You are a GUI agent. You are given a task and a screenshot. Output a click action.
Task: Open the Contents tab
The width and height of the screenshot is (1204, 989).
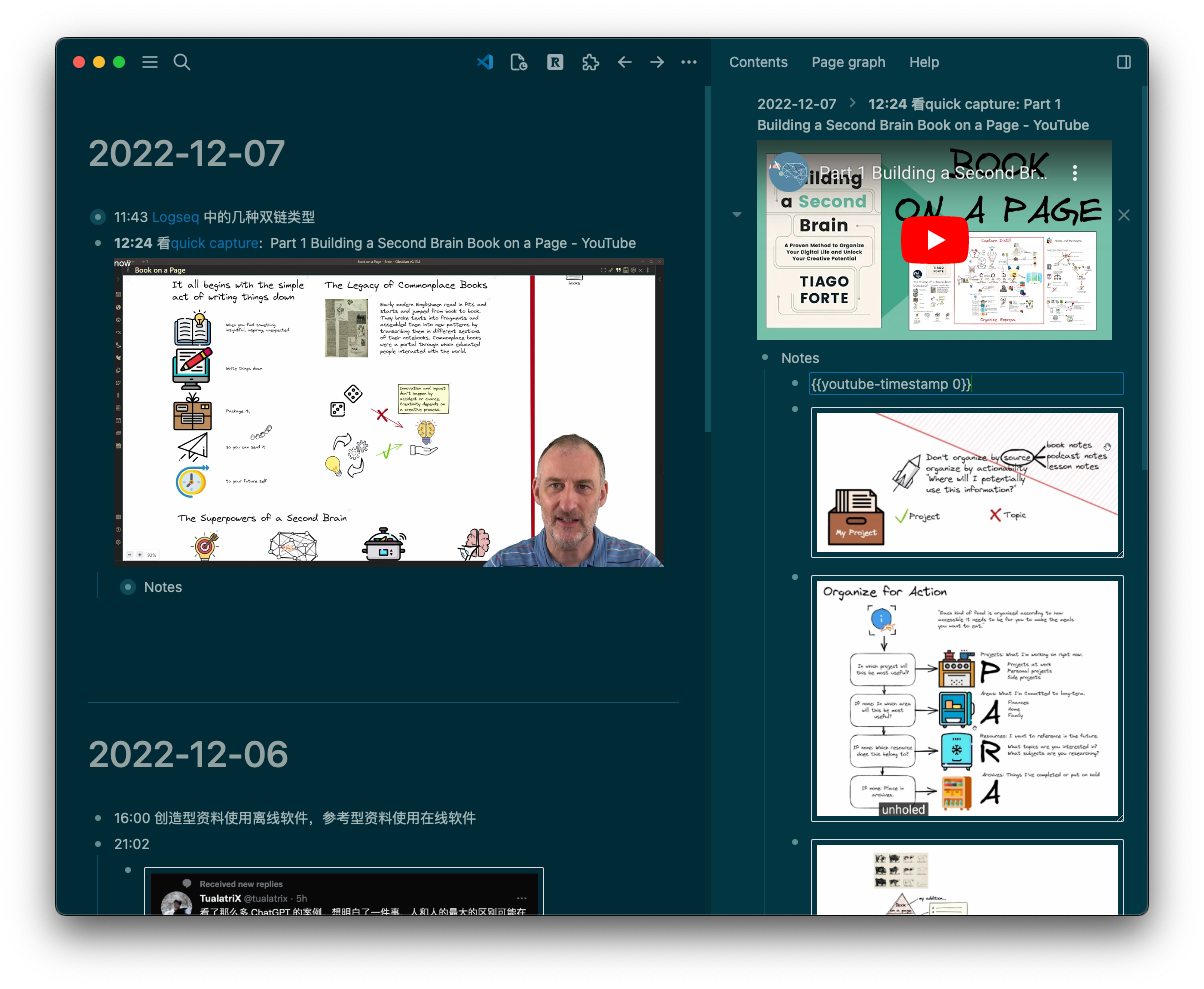[758, 62]
